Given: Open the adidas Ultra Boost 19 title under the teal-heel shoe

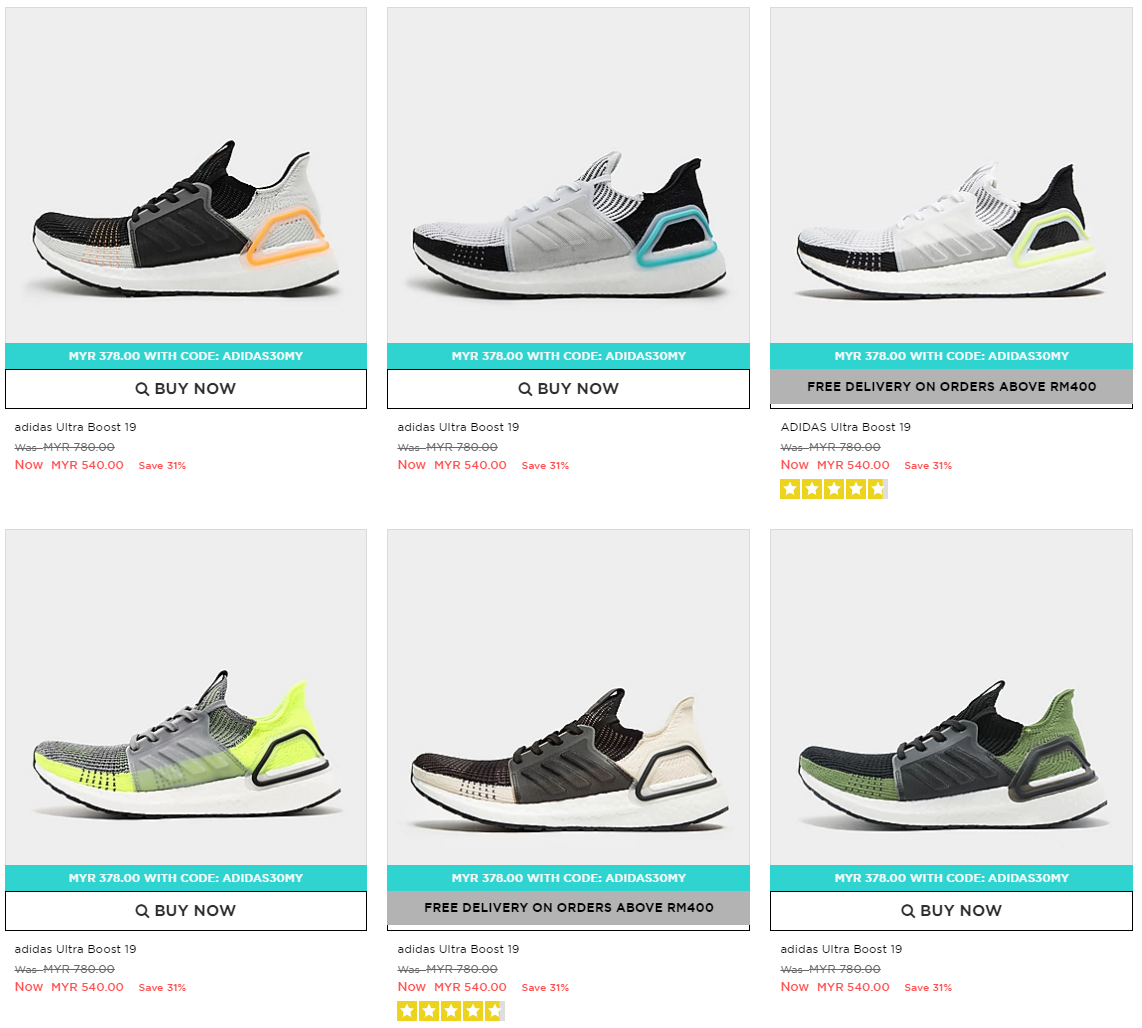Looking at the screenshot, I should (x=458, y=427).
